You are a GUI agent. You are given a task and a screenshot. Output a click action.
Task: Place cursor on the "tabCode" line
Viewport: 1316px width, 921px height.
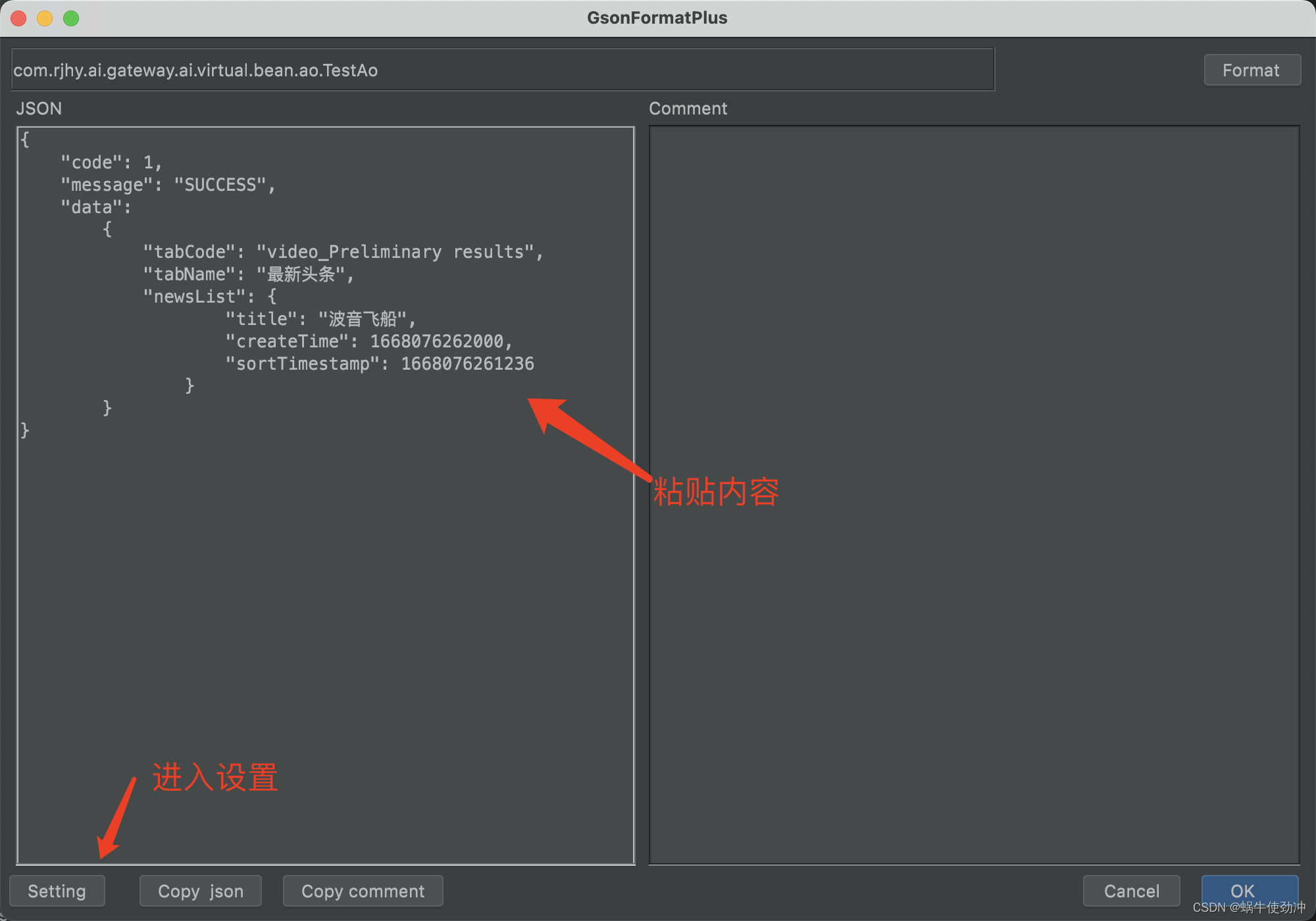(x=342, y=252)
